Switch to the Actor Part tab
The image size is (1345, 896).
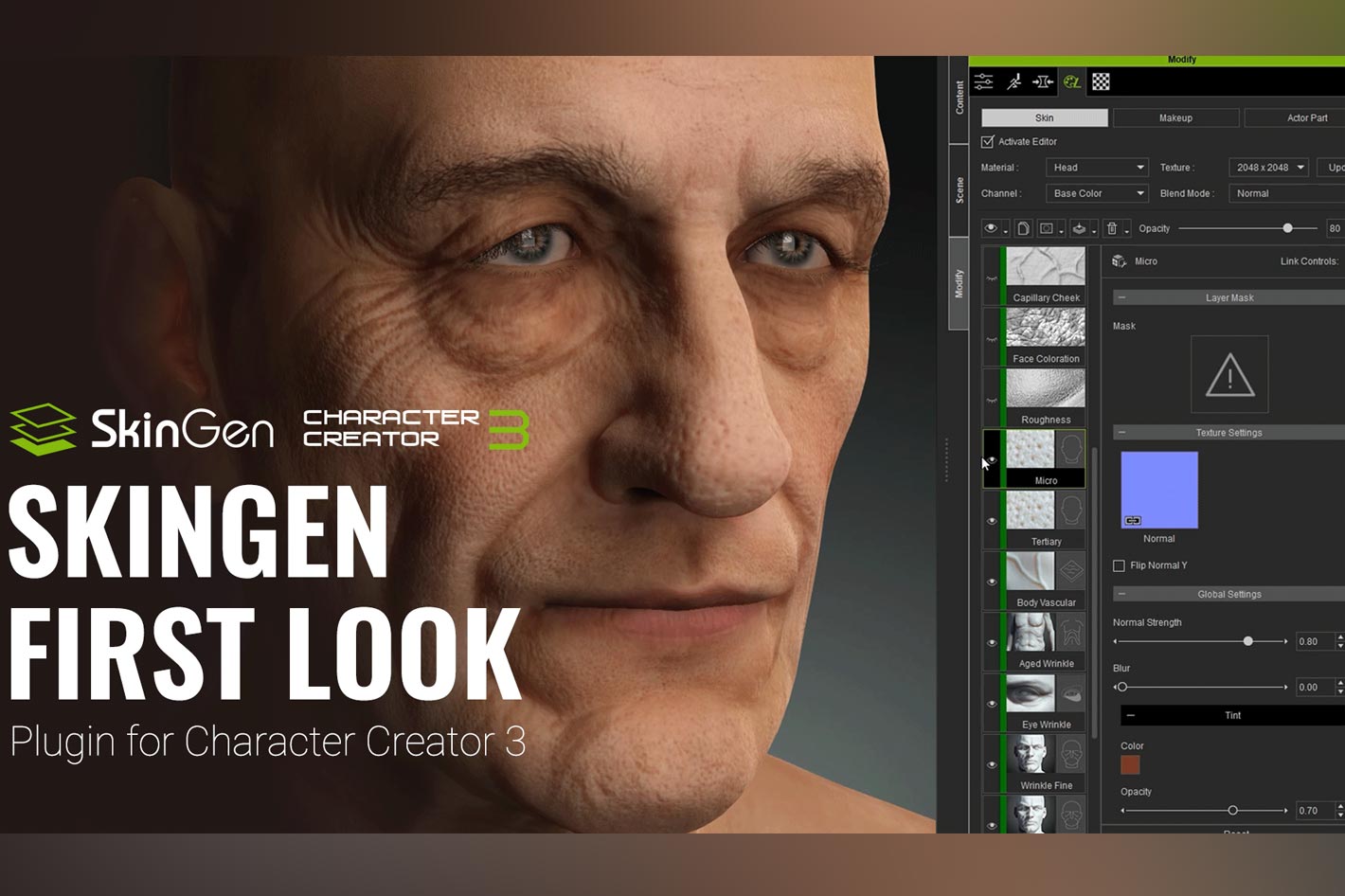(1295, 117)
